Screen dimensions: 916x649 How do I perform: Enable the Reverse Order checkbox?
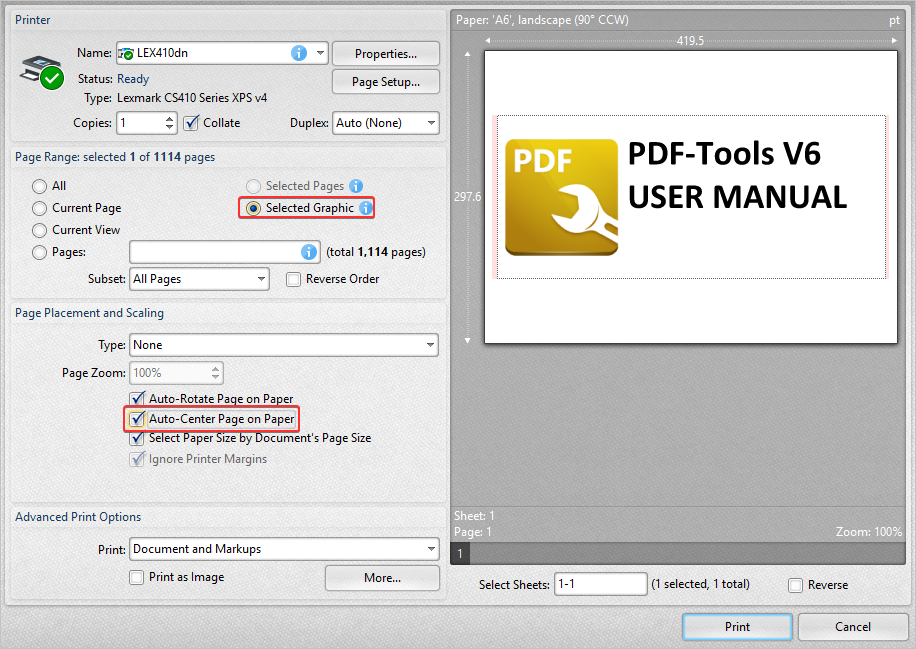[293, 279]
